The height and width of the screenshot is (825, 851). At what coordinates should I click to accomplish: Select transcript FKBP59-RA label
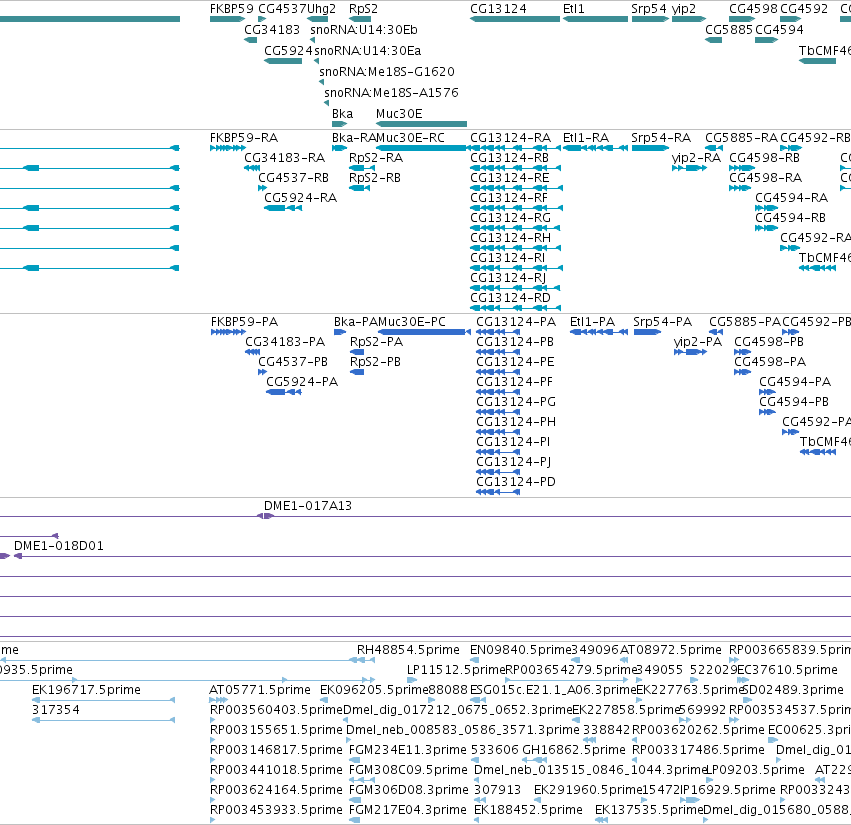pos(244,138)
